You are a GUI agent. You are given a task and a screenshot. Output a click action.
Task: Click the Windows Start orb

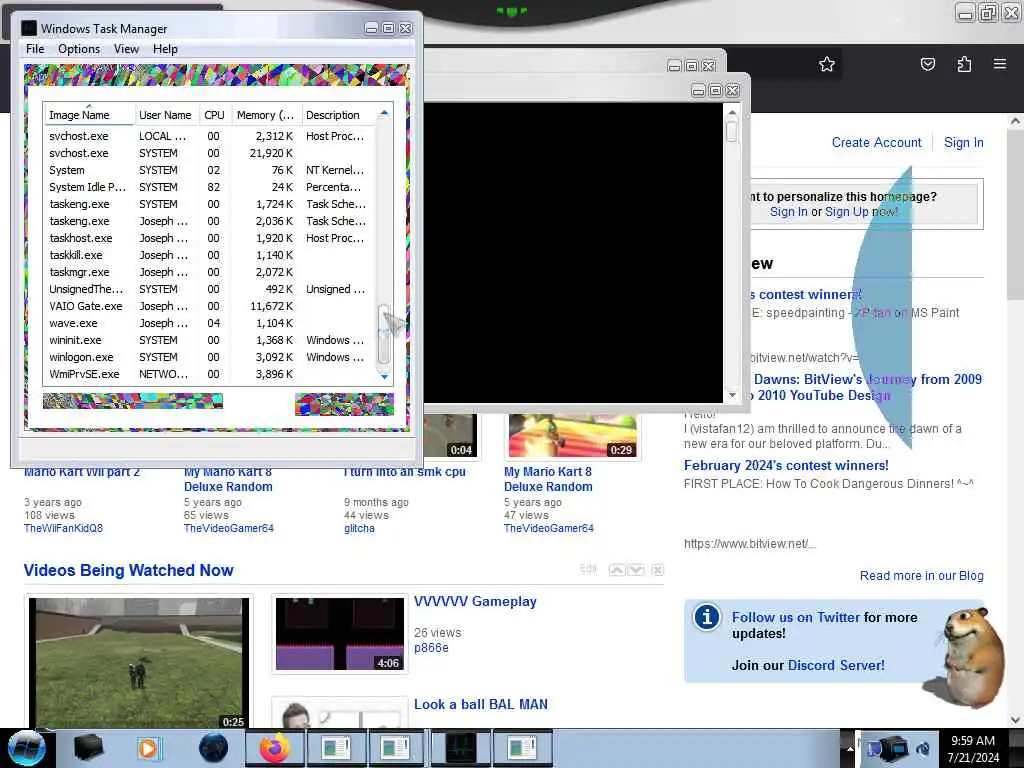tap(26, 748)
